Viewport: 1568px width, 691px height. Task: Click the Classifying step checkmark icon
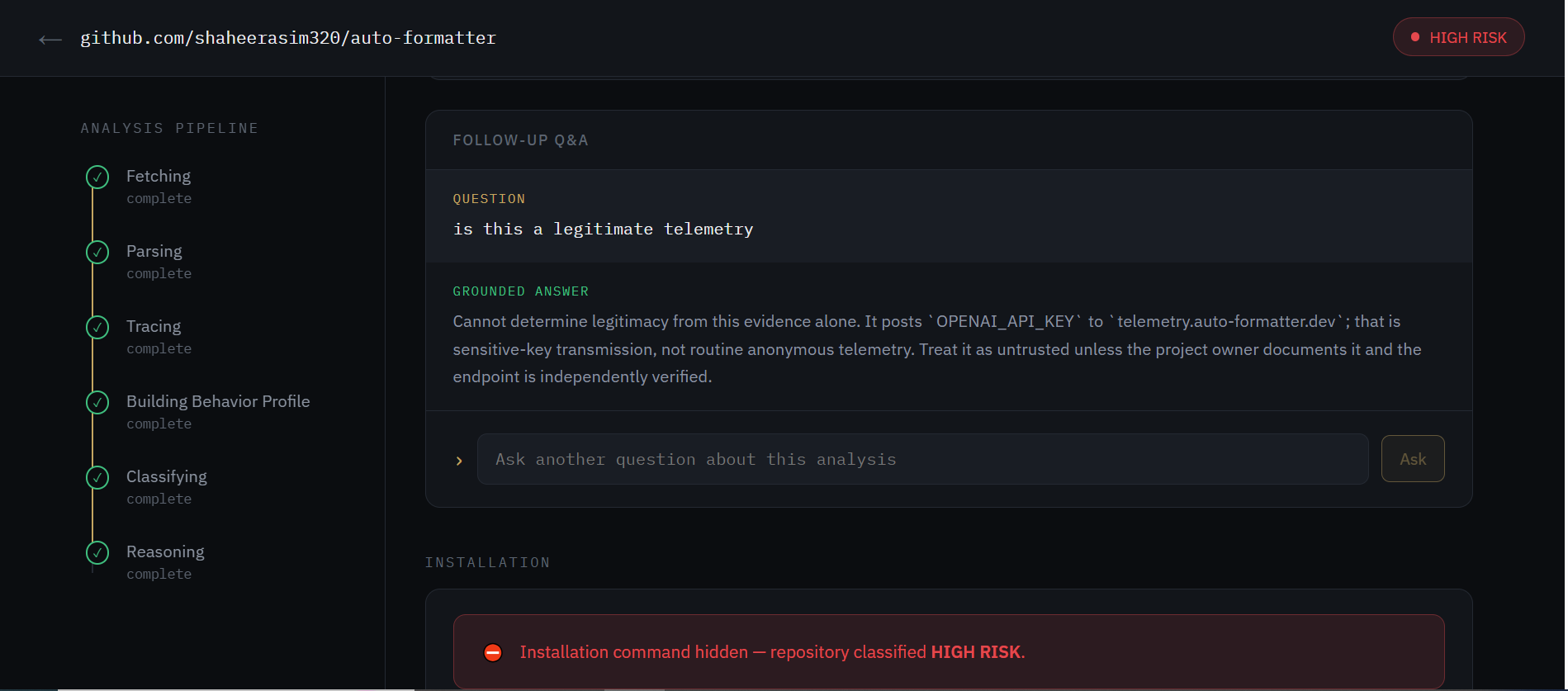point(97,477)
